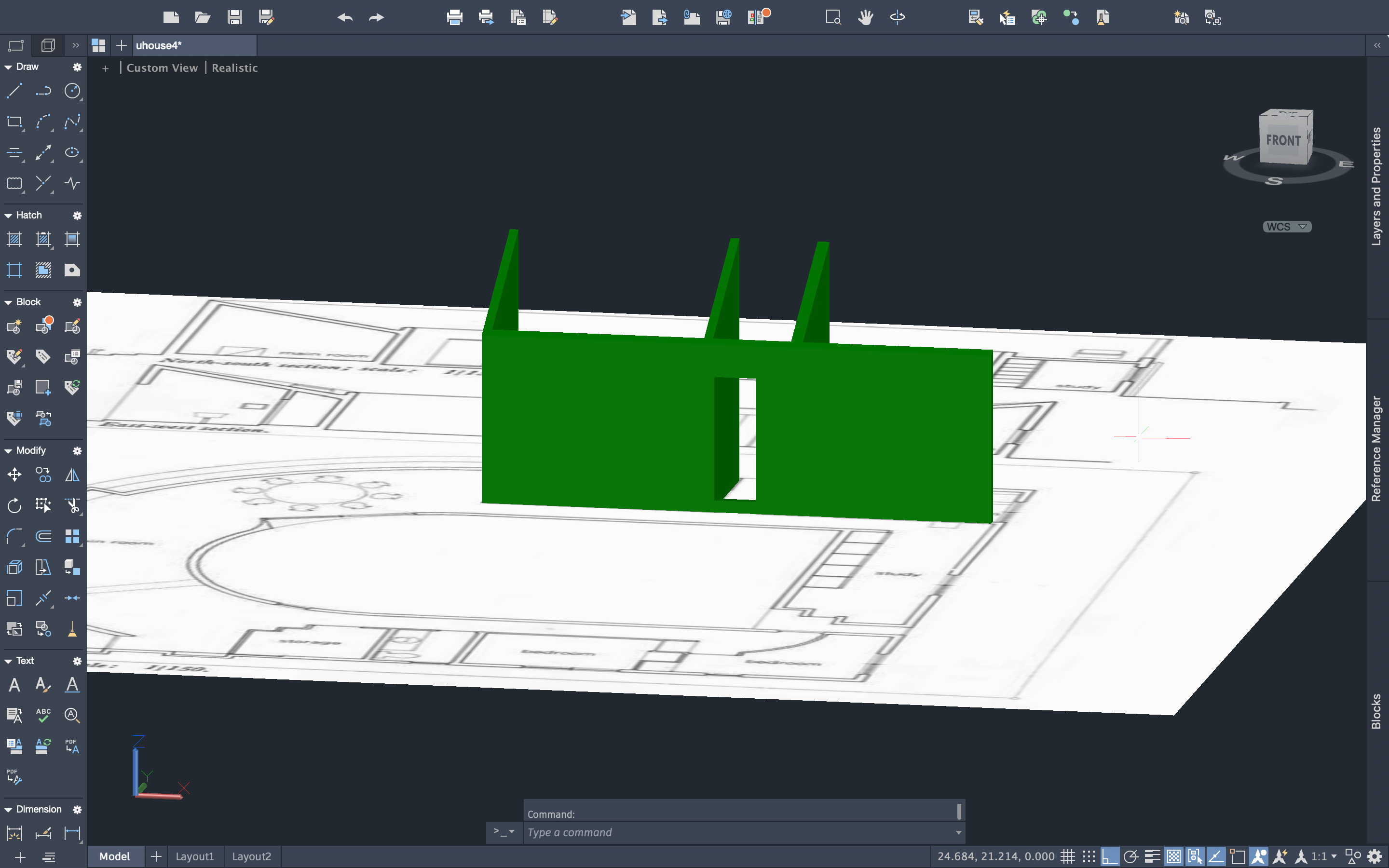Select the Spline tool

coord(72,122)
